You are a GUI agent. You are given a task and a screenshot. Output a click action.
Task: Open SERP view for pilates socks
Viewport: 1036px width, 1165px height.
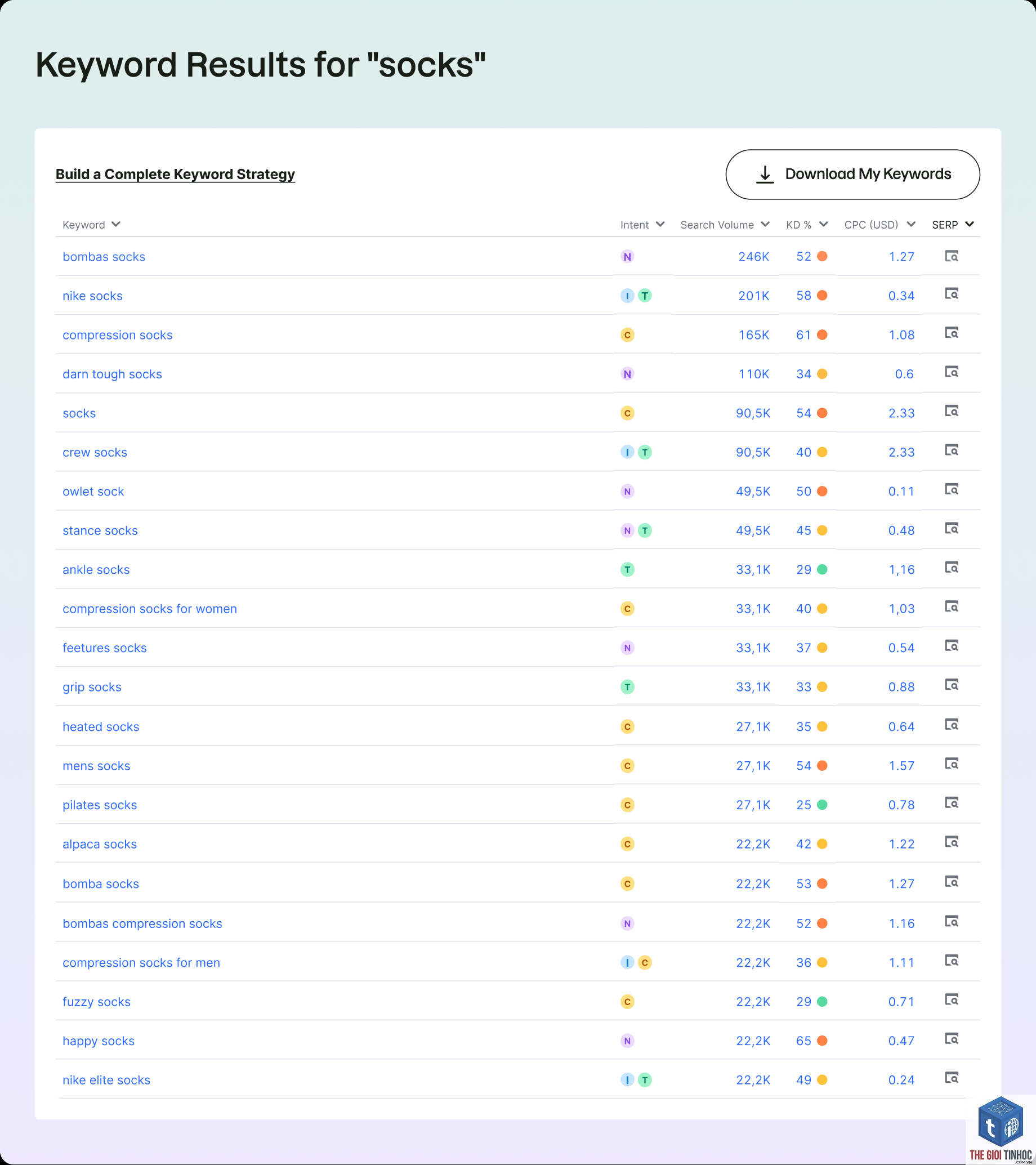coord(951,802)
